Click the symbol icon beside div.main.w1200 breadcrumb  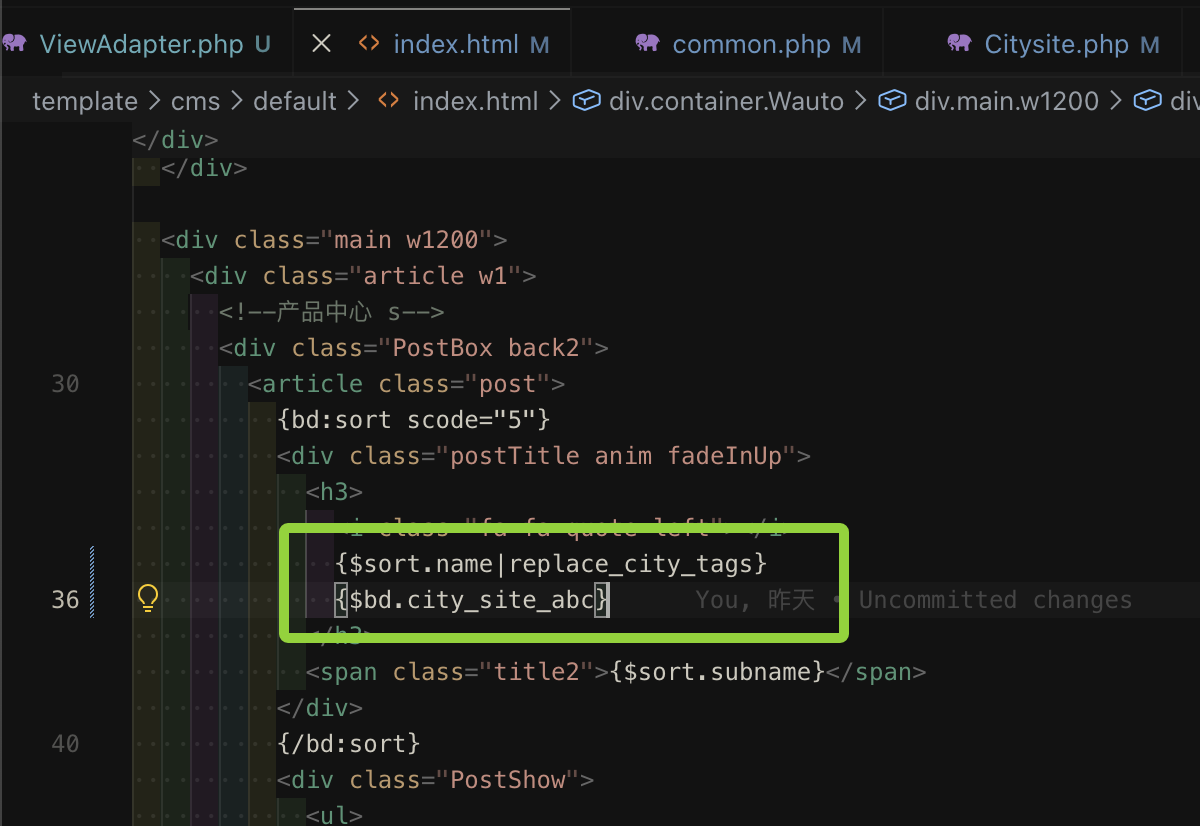(891, 100)
